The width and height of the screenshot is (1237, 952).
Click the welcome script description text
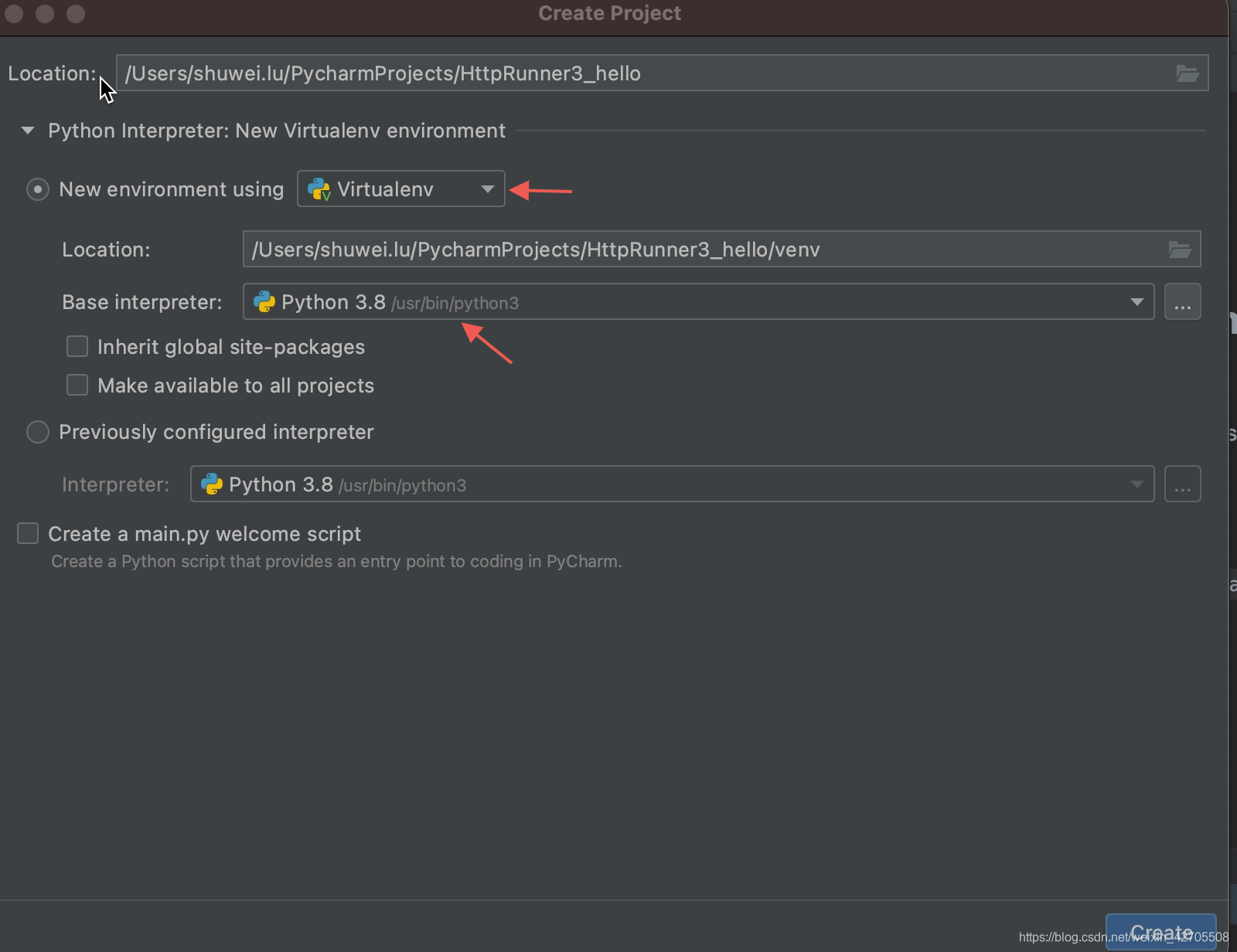point(336,562)
